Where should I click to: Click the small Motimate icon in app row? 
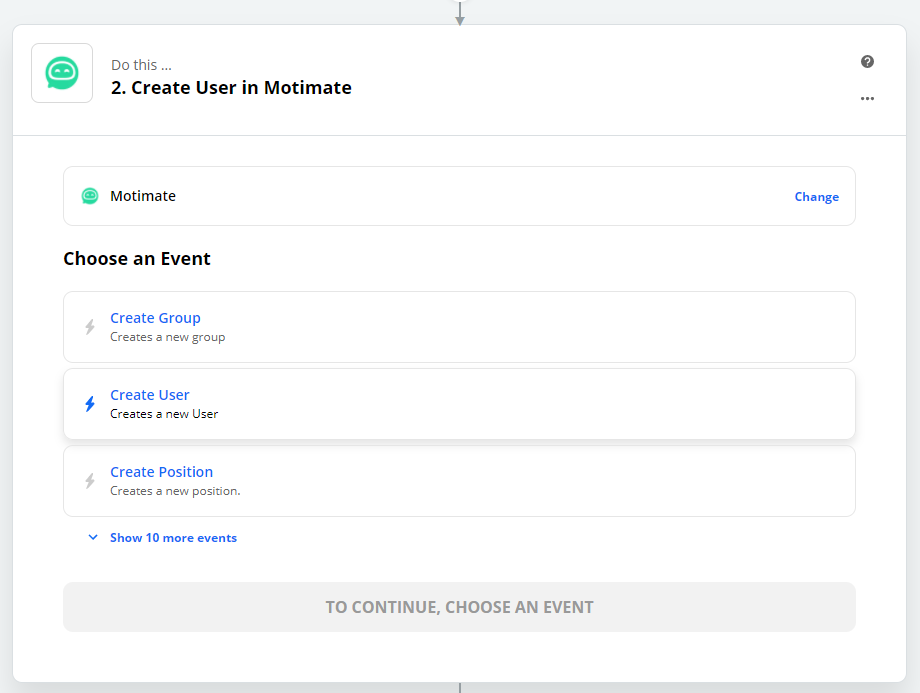pos(90,196)
